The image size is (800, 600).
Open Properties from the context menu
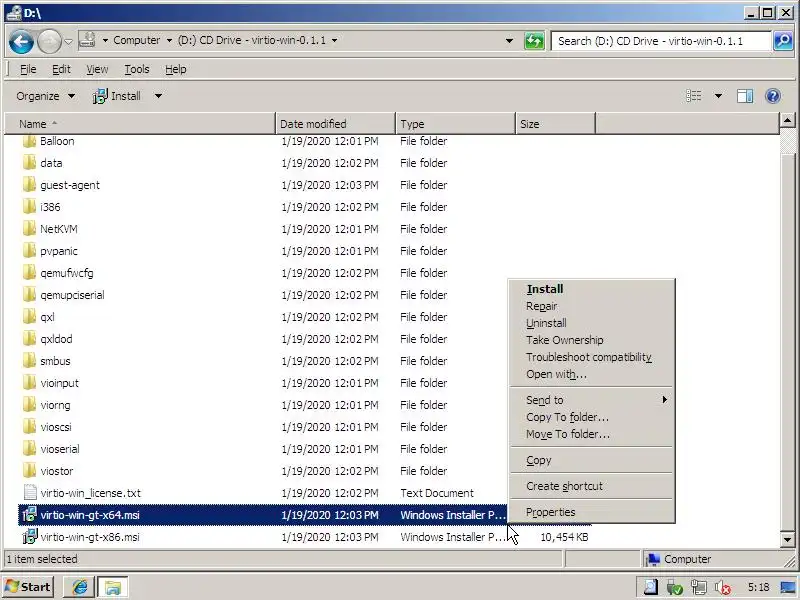(x=592, y=512)
